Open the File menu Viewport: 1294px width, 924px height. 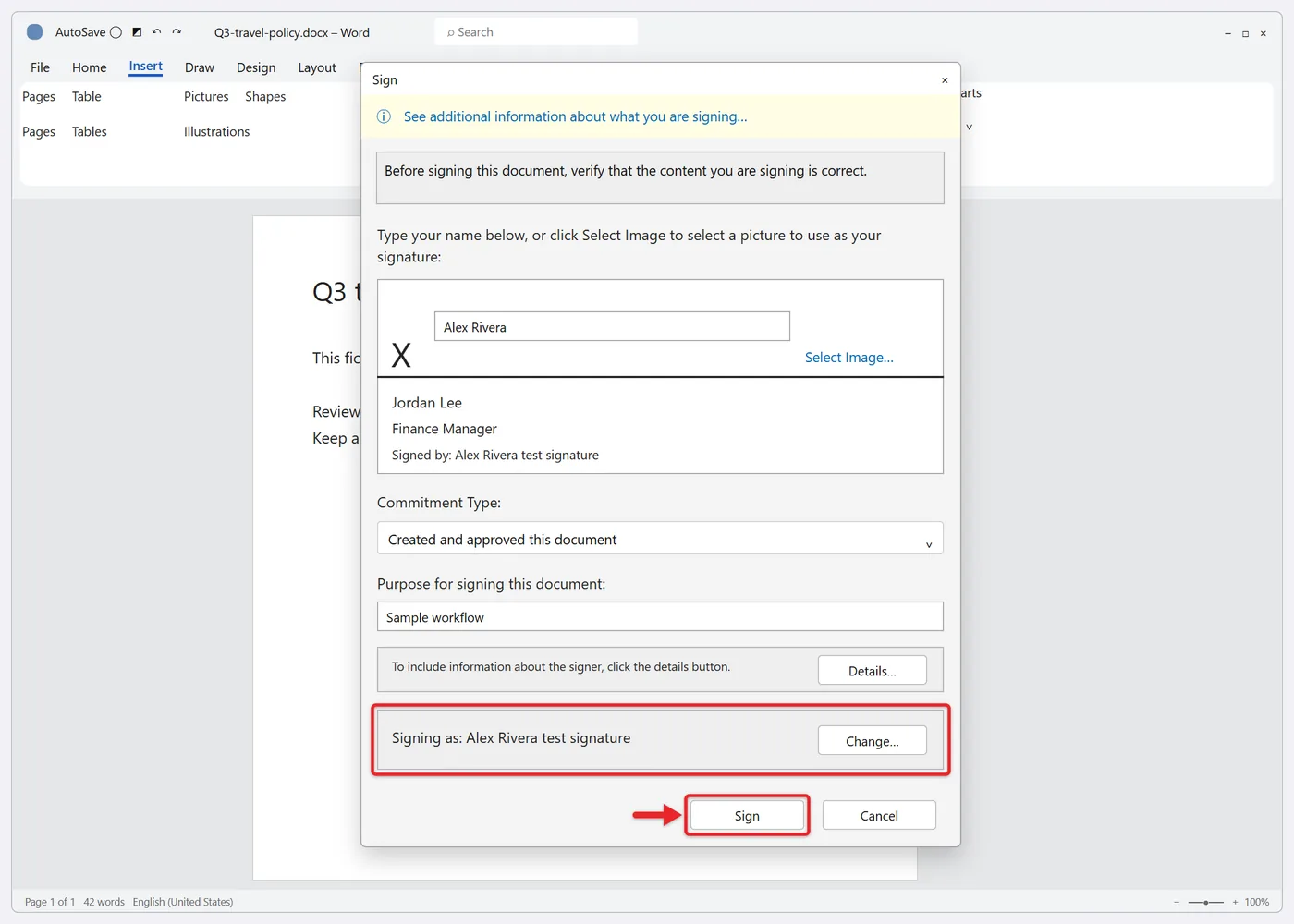(40, 67)
